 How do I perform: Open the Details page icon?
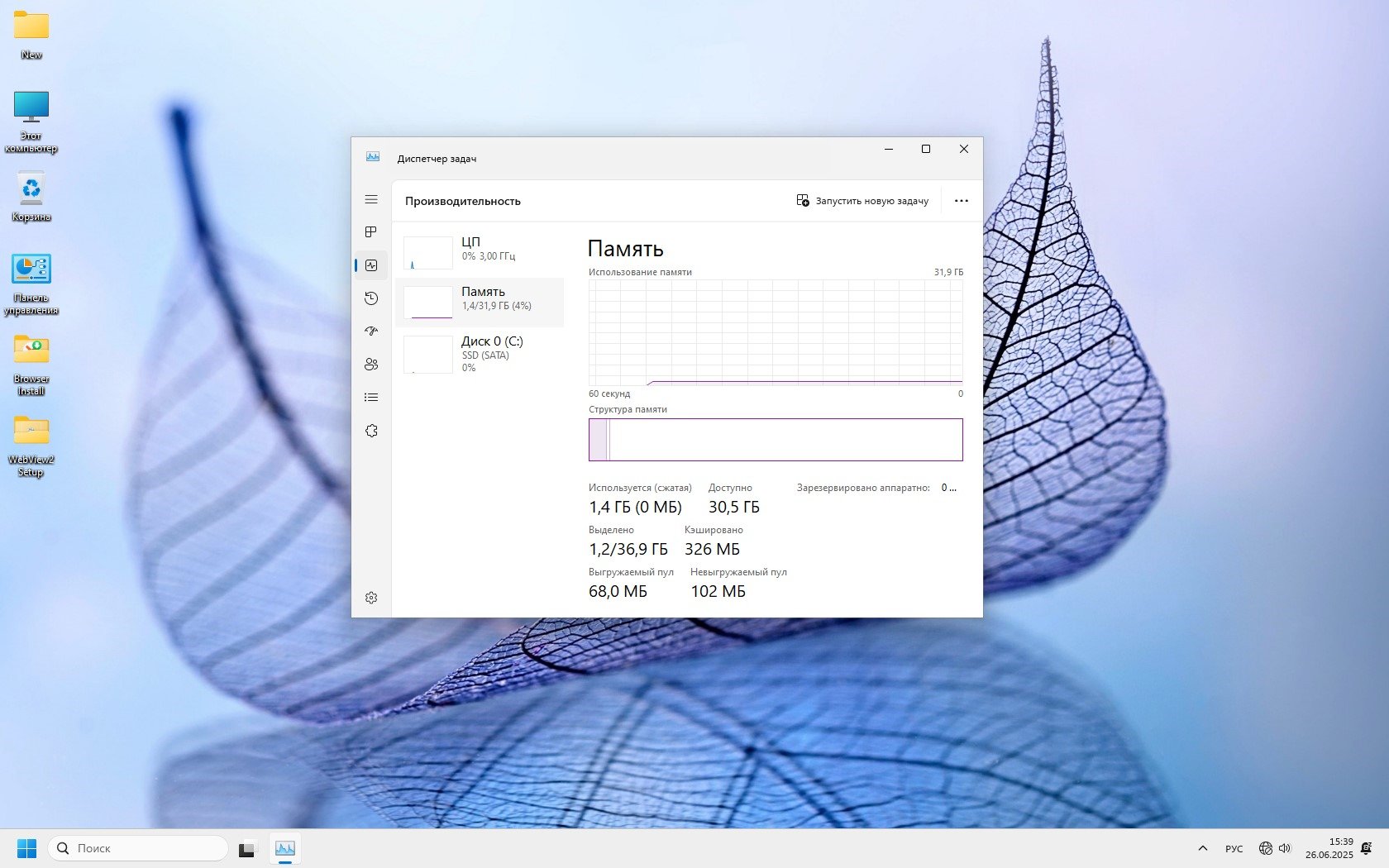point(371,398)
